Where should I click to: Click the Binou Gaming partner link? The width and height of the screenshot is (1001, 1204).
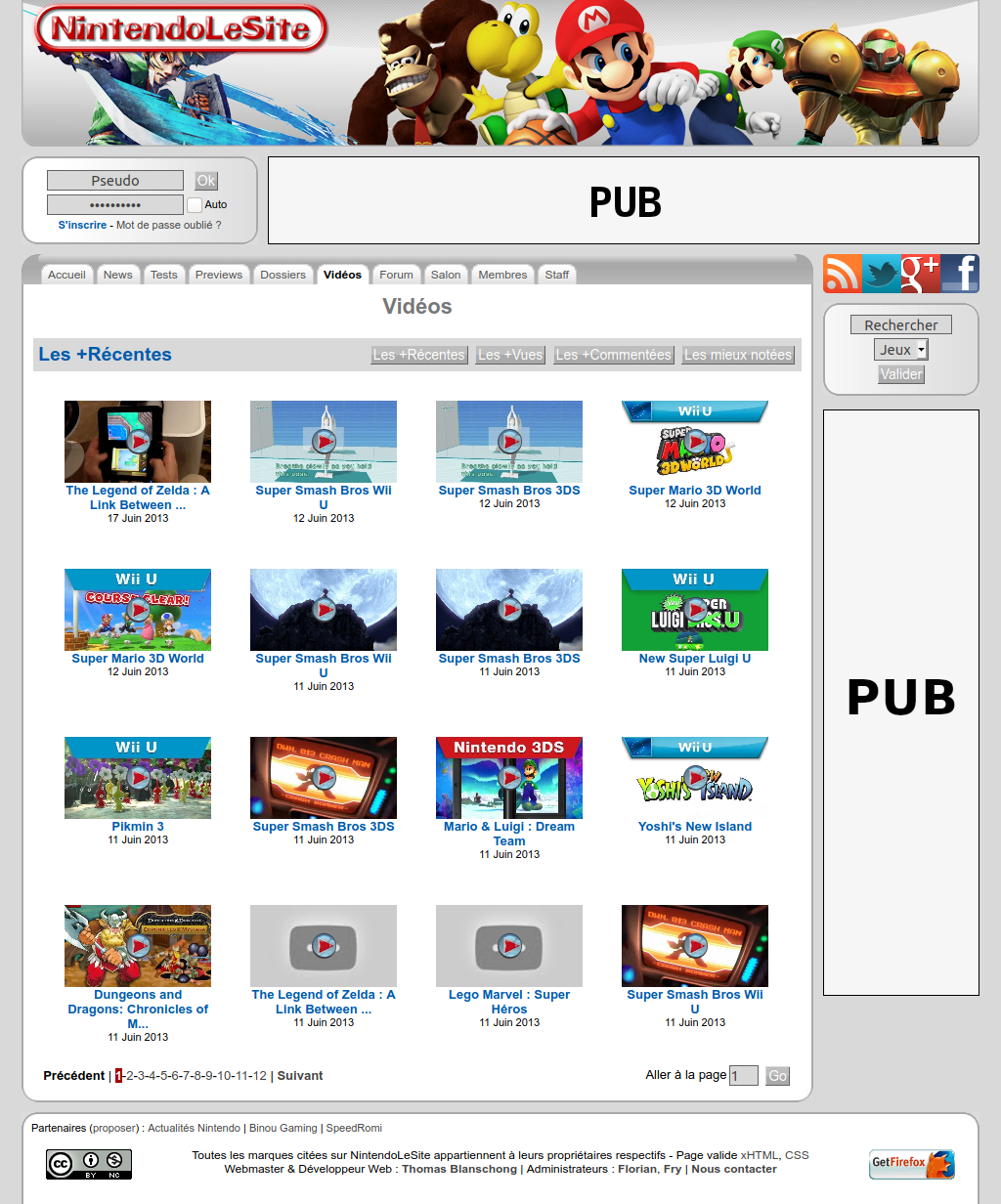tap(283, 1128)
